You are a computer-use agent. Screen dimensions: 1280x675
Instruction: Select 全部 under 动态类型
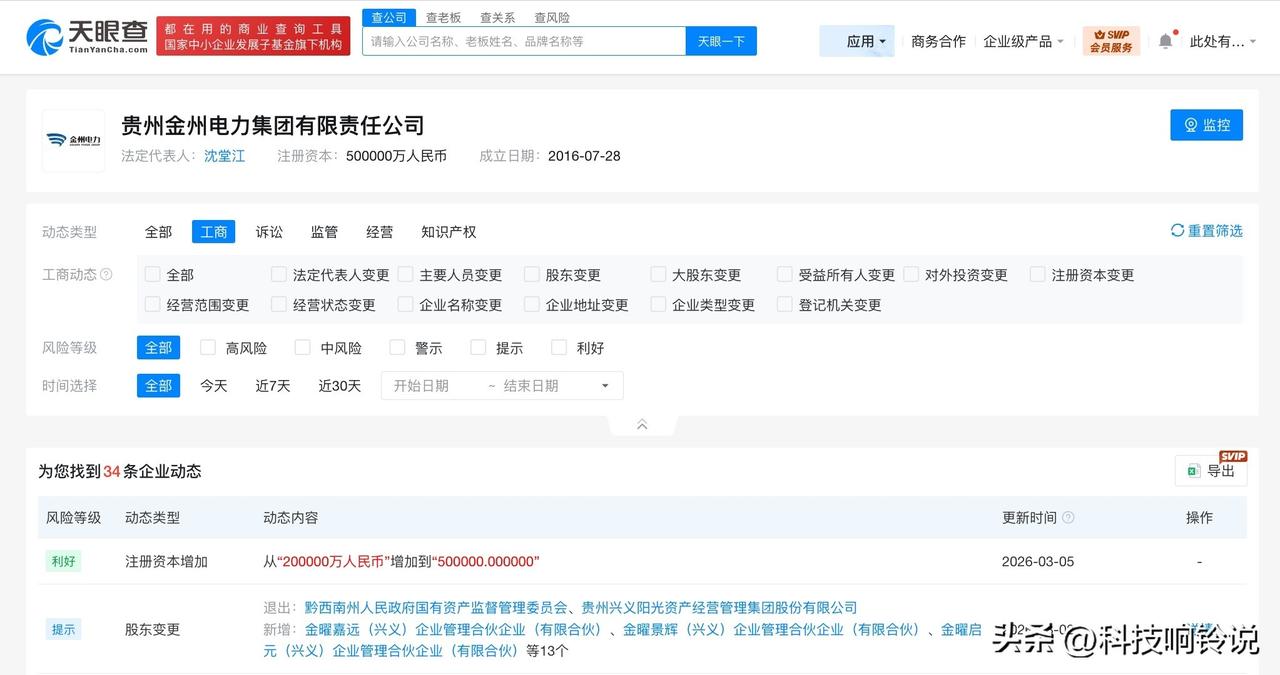pos(158,232)
